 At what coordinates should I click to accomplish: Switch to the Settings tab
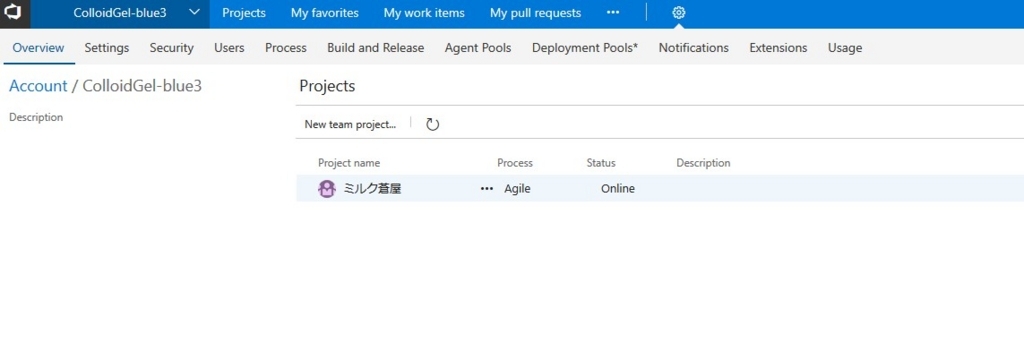click(x=106, y=48)
